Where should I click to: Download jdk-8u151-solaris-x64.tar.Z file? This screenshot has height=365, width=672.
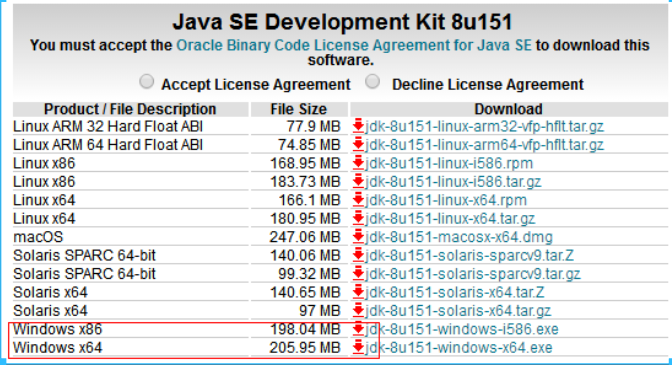pos(455,292)
